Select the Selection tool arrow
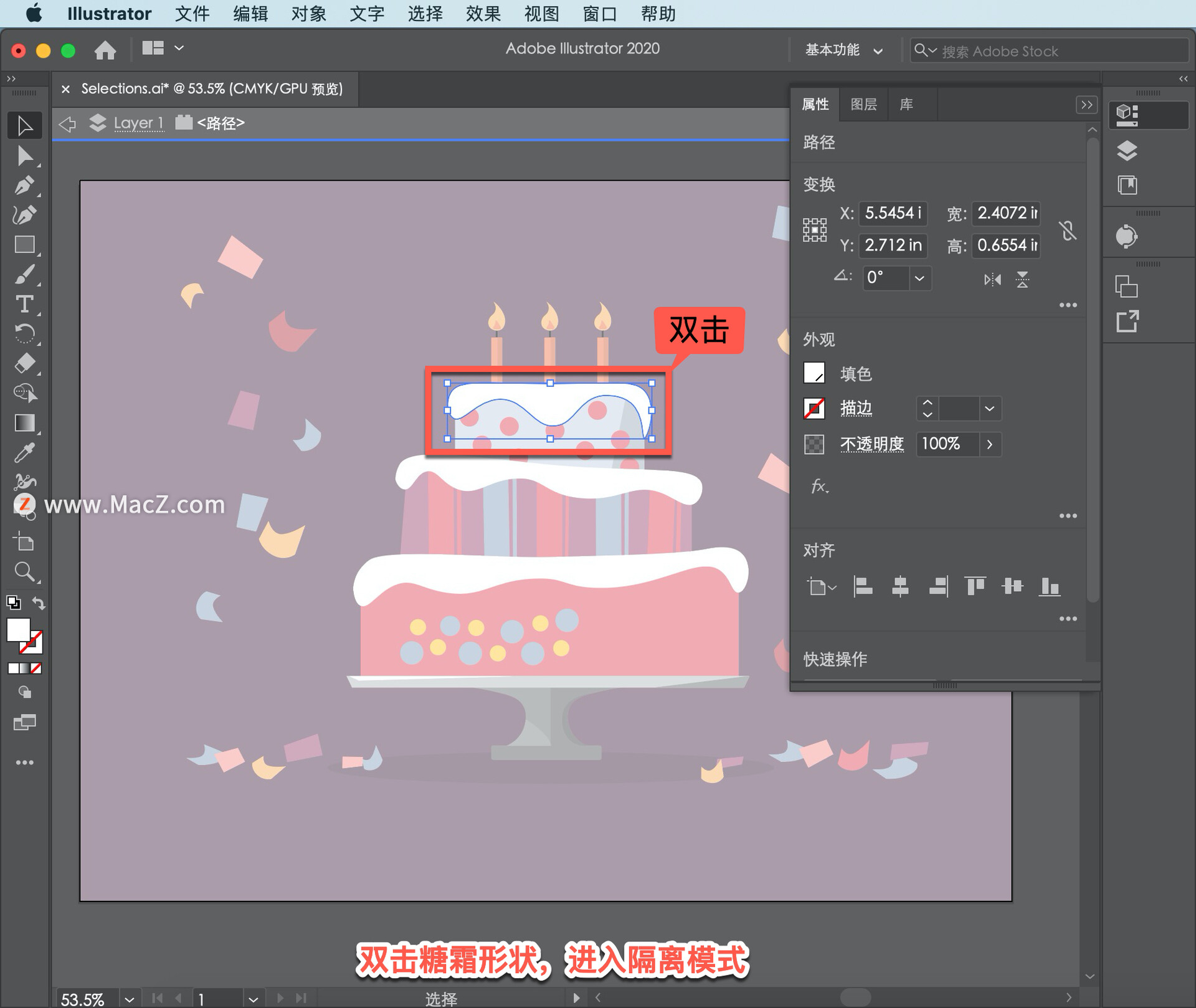1196x1008 pixels. click(25, 125)
